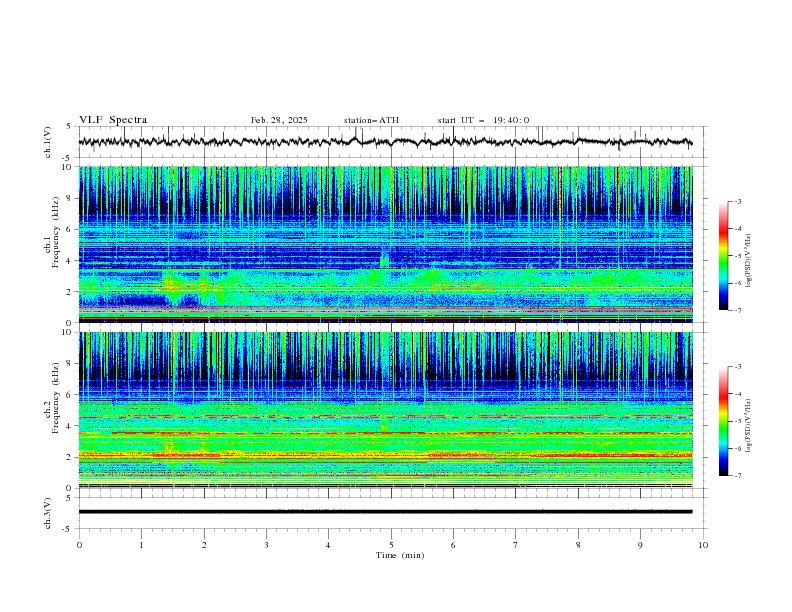Click the "-7" tick on ch.1 colorbar
This screenshot has width=792, height=612.
click(x=738, y=311)
